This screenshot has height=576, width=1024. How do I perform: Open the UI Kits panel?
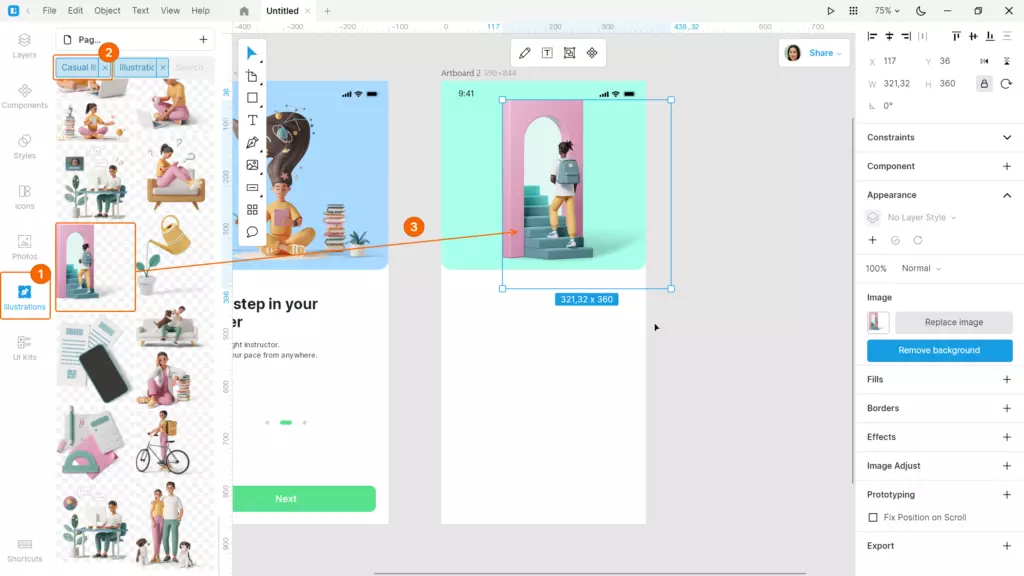(25, 347)
